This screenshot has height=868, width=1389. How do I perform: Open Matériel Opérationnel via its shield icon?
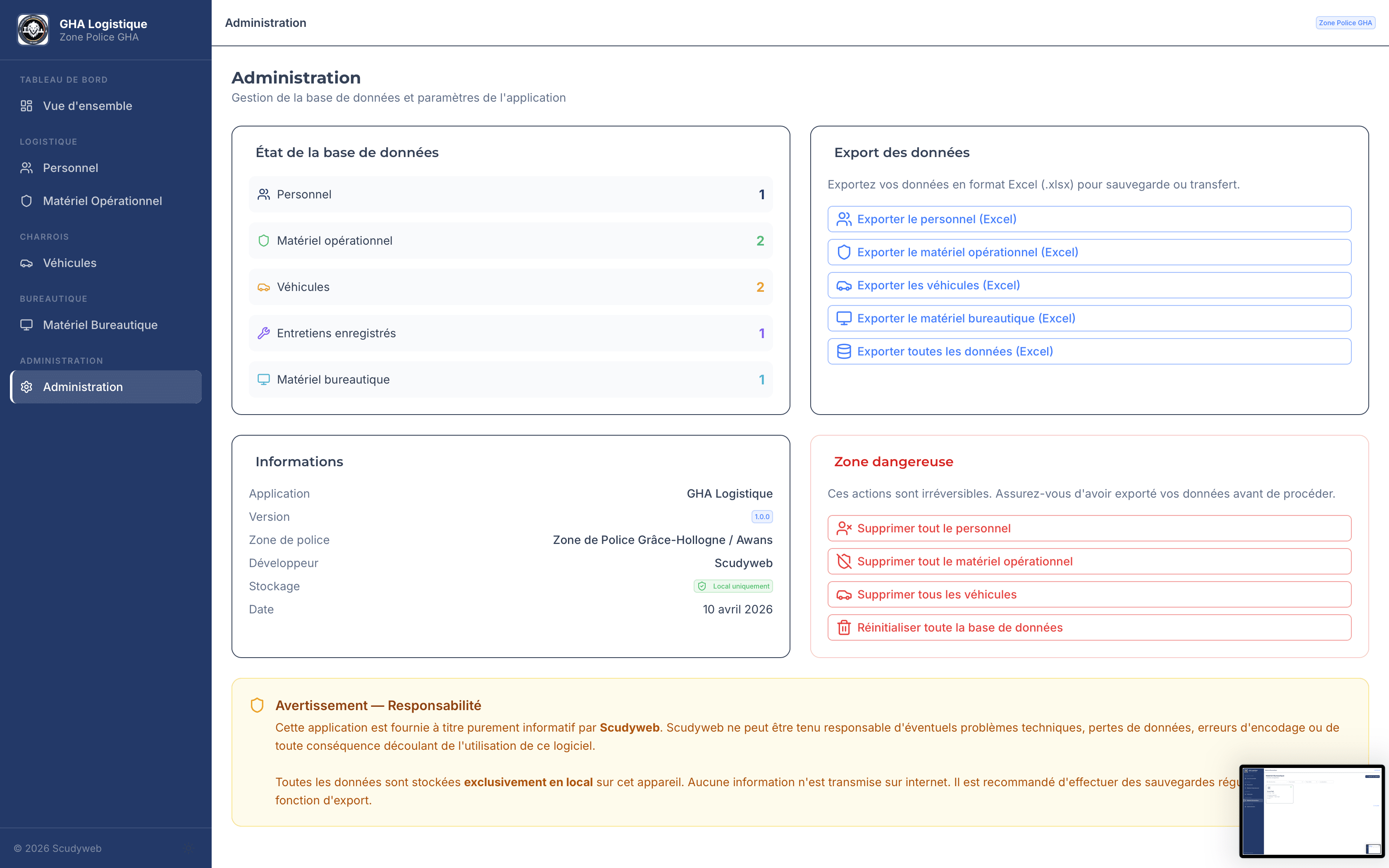pos(26,201)
